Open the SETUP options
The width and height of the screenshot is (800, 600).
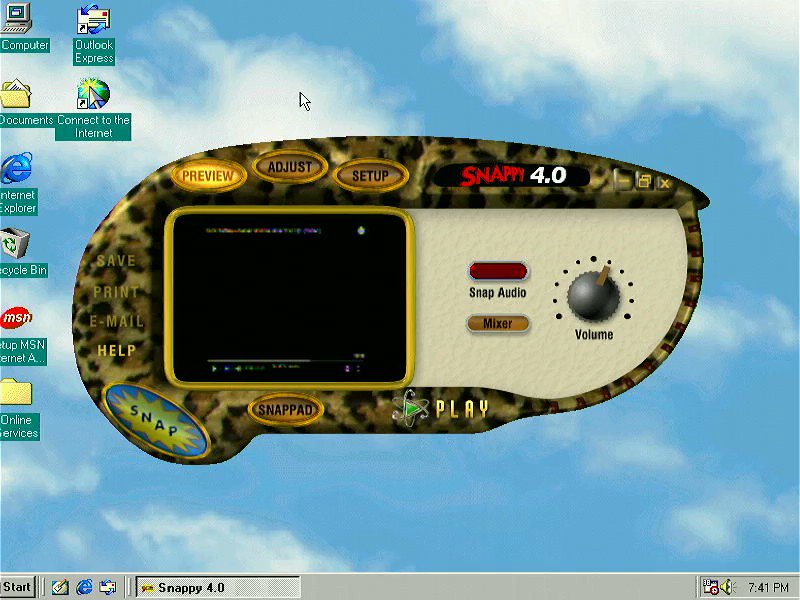coord(370,176)
